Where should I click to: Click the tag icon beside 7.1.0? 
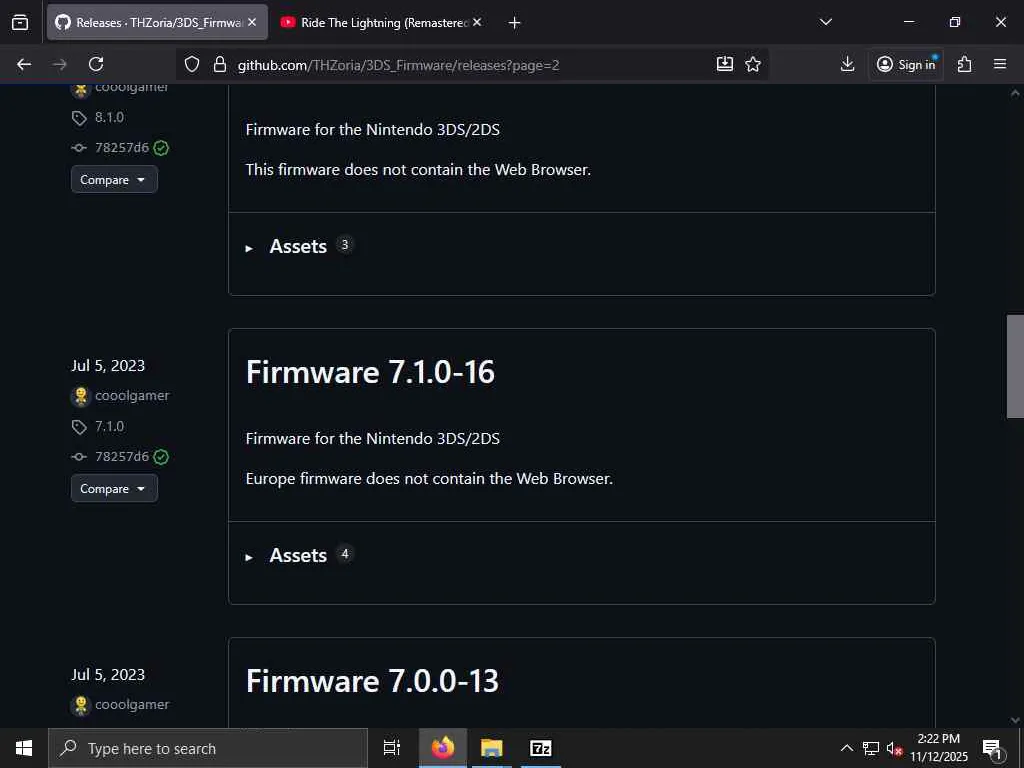point(79,426)
